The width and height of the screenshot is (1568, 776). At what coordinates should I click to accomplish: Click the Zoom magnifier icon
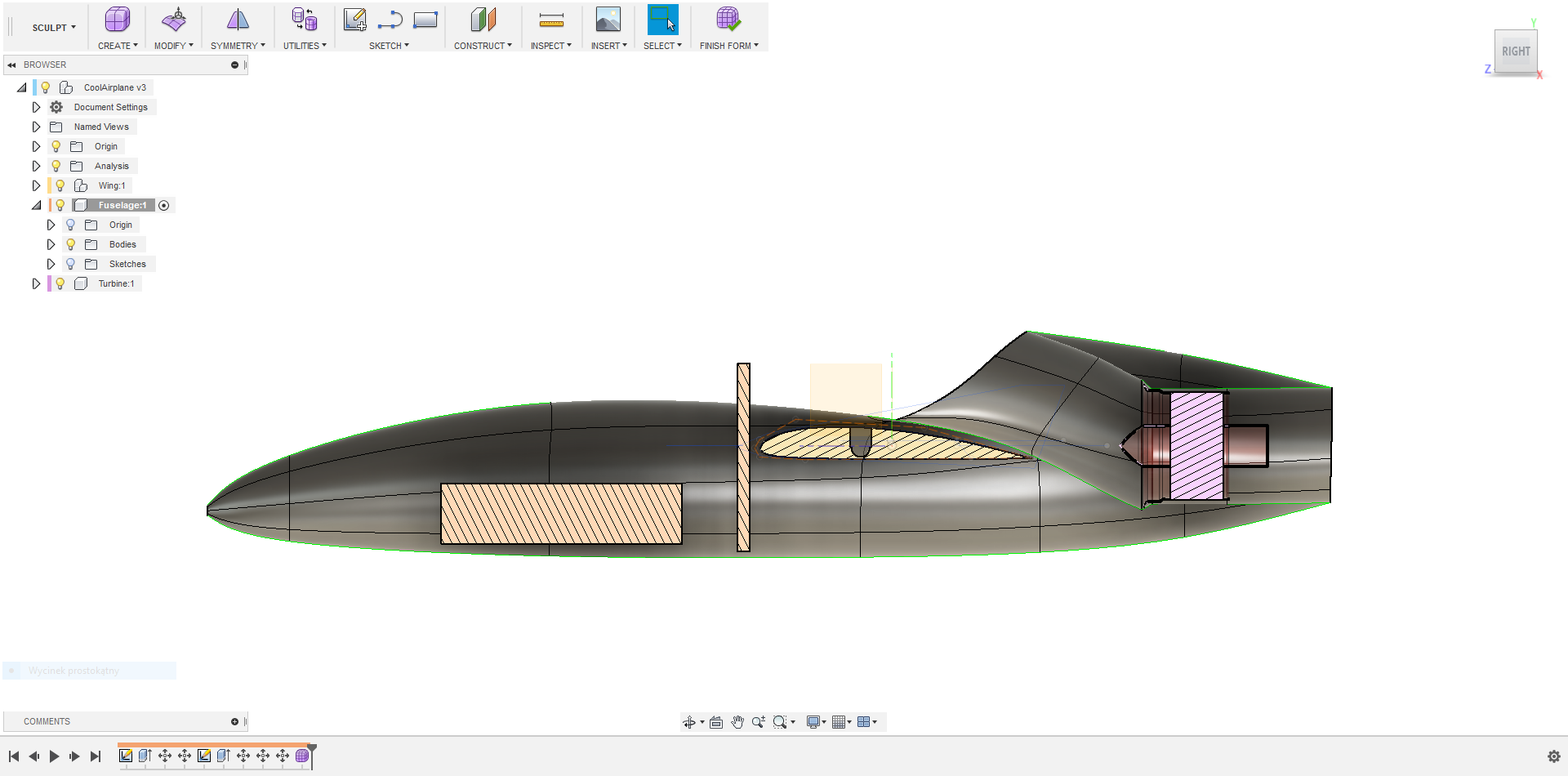759,722
